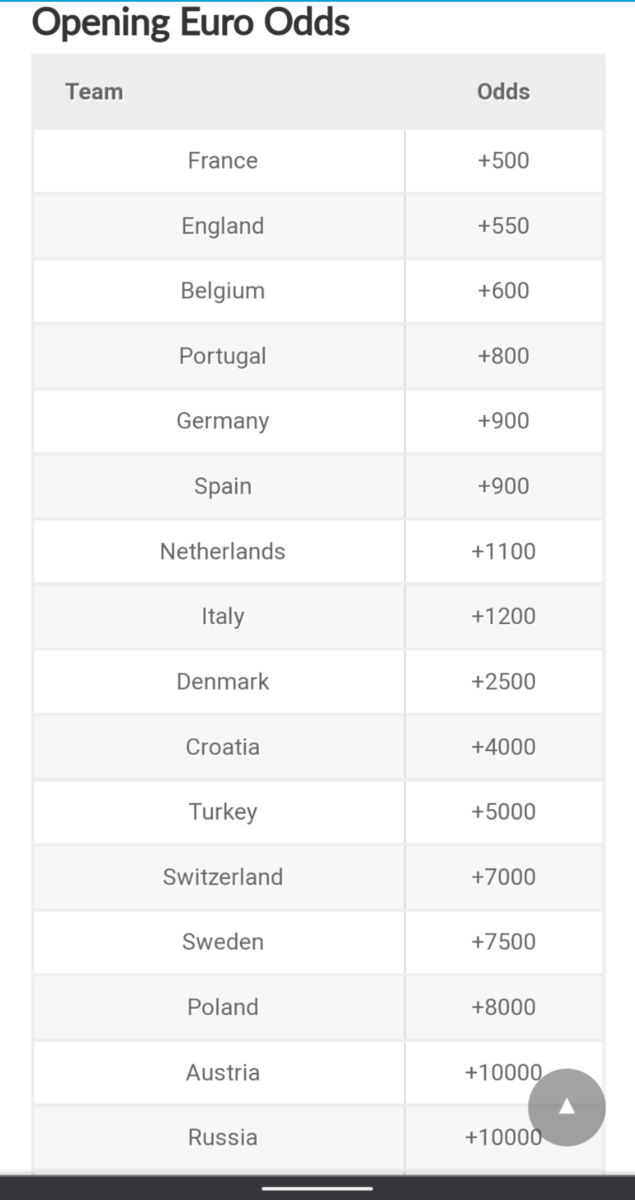
Task: Tap Turkey in the table
Action: click(222, 811)
